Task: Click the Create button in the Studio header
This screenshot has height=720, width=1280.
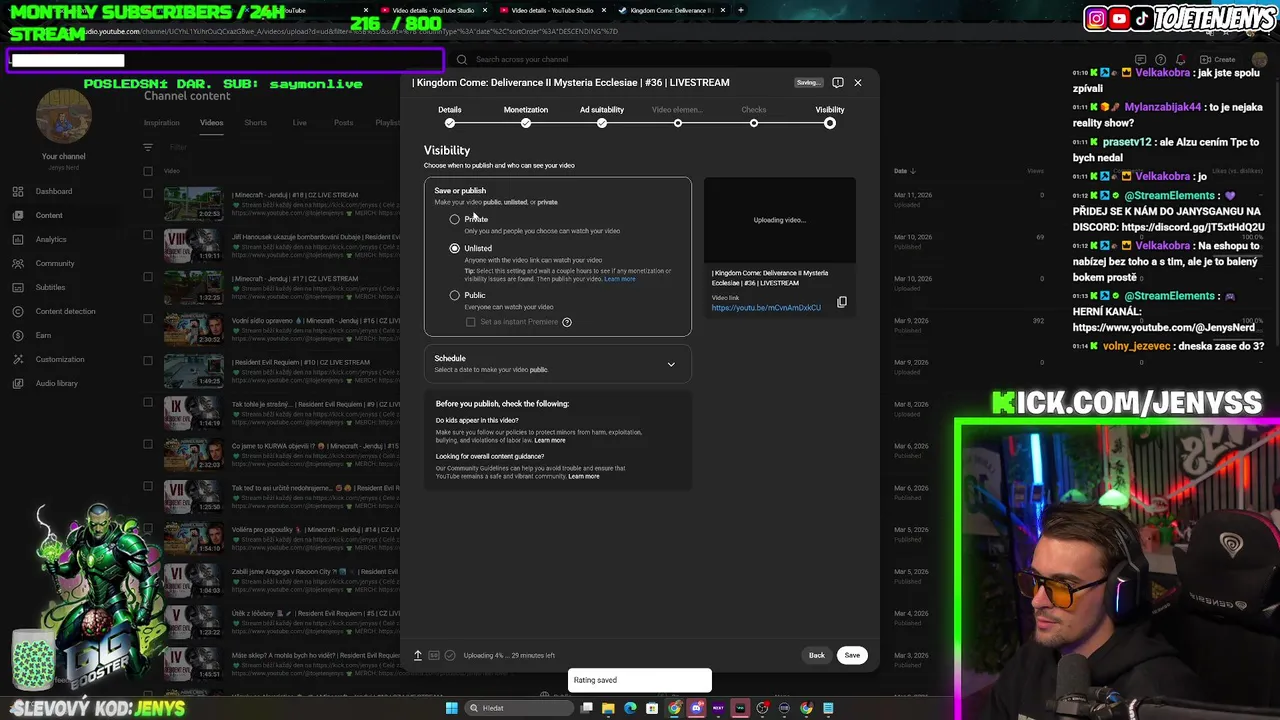Action: point(1219,59)
